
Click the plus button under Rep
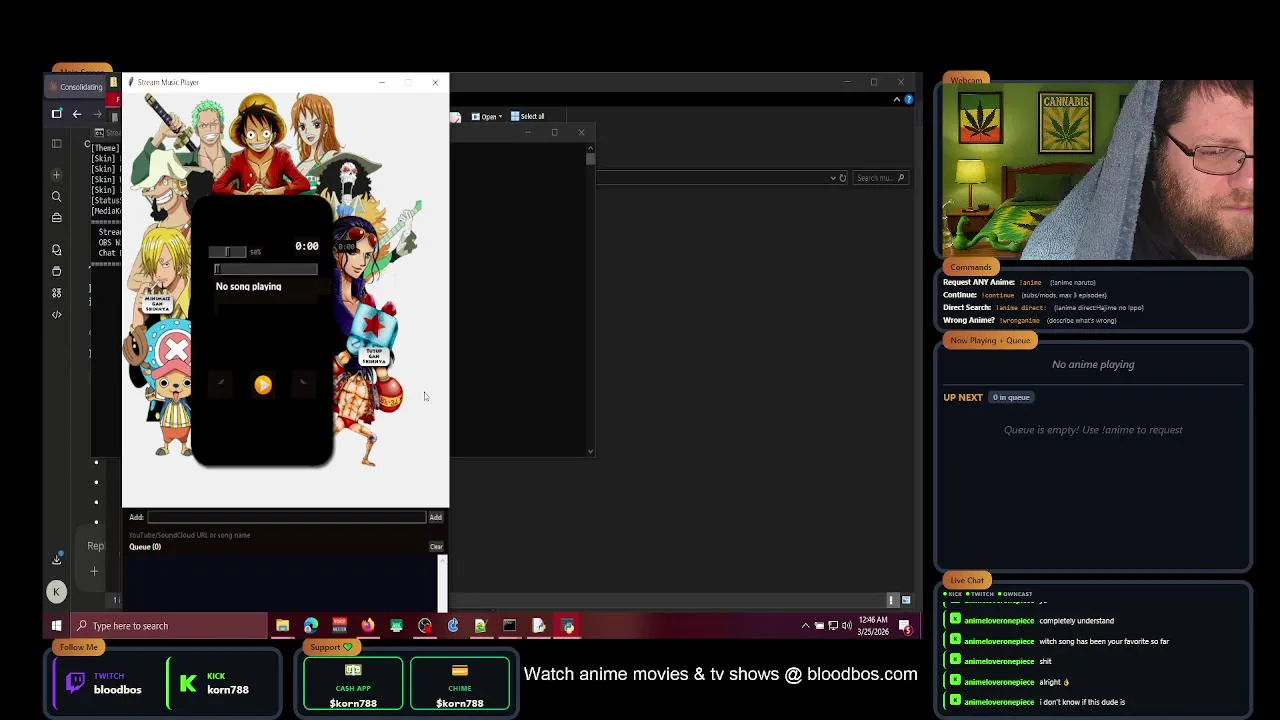[x=94, y=571]
